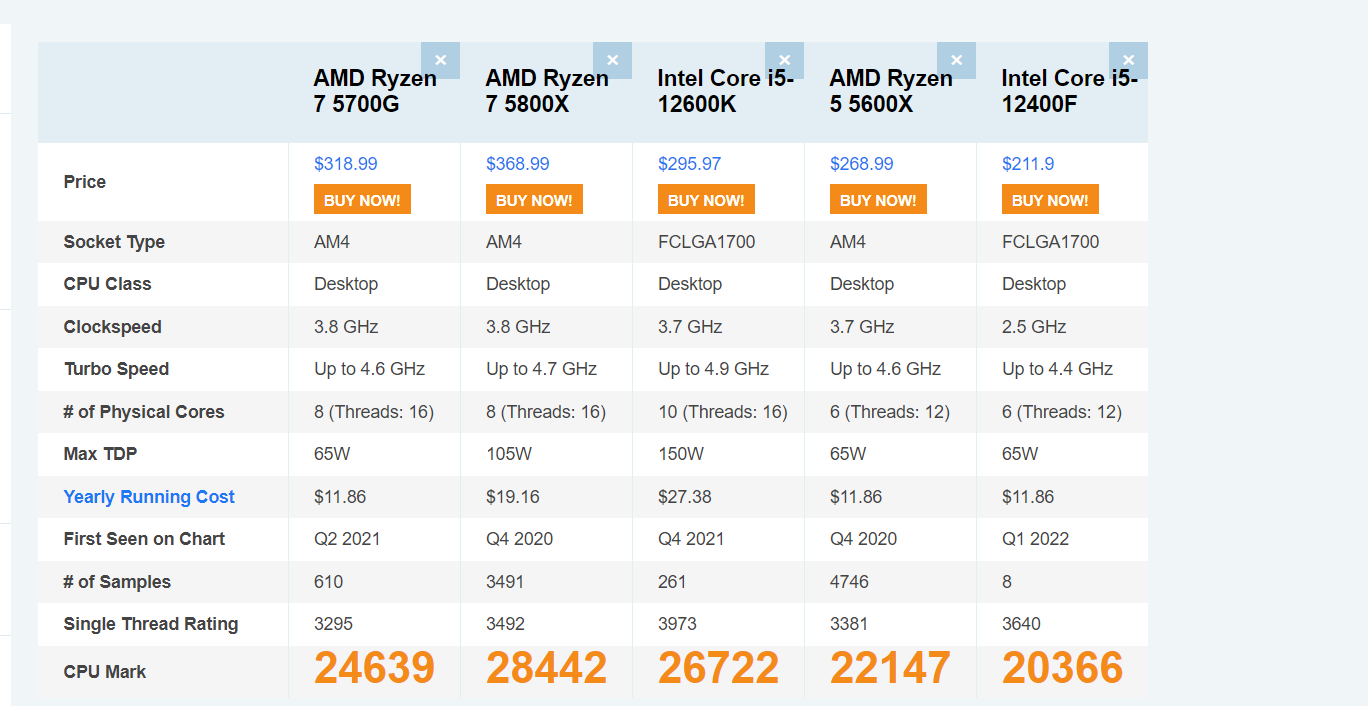Click the # of Samples row label
1368x706 pixels.
117,582
